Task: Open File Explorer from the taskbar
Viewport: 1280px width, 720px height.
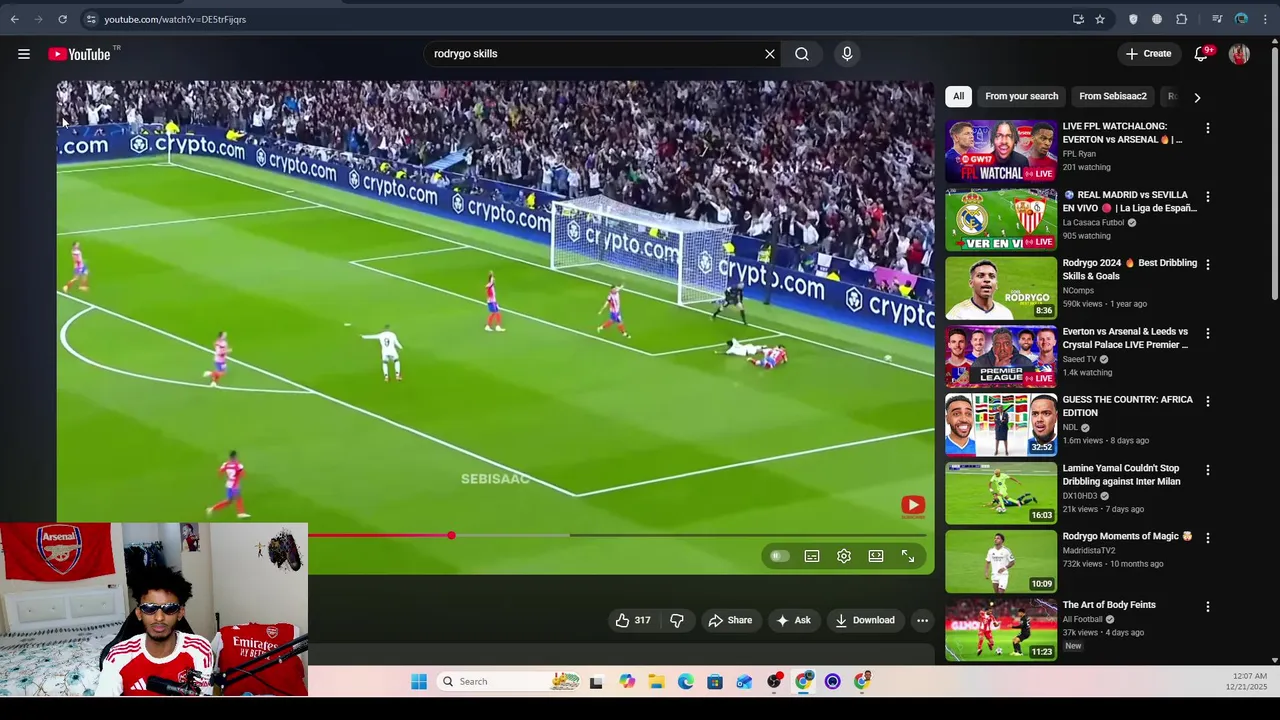Action: pos(656,682)
